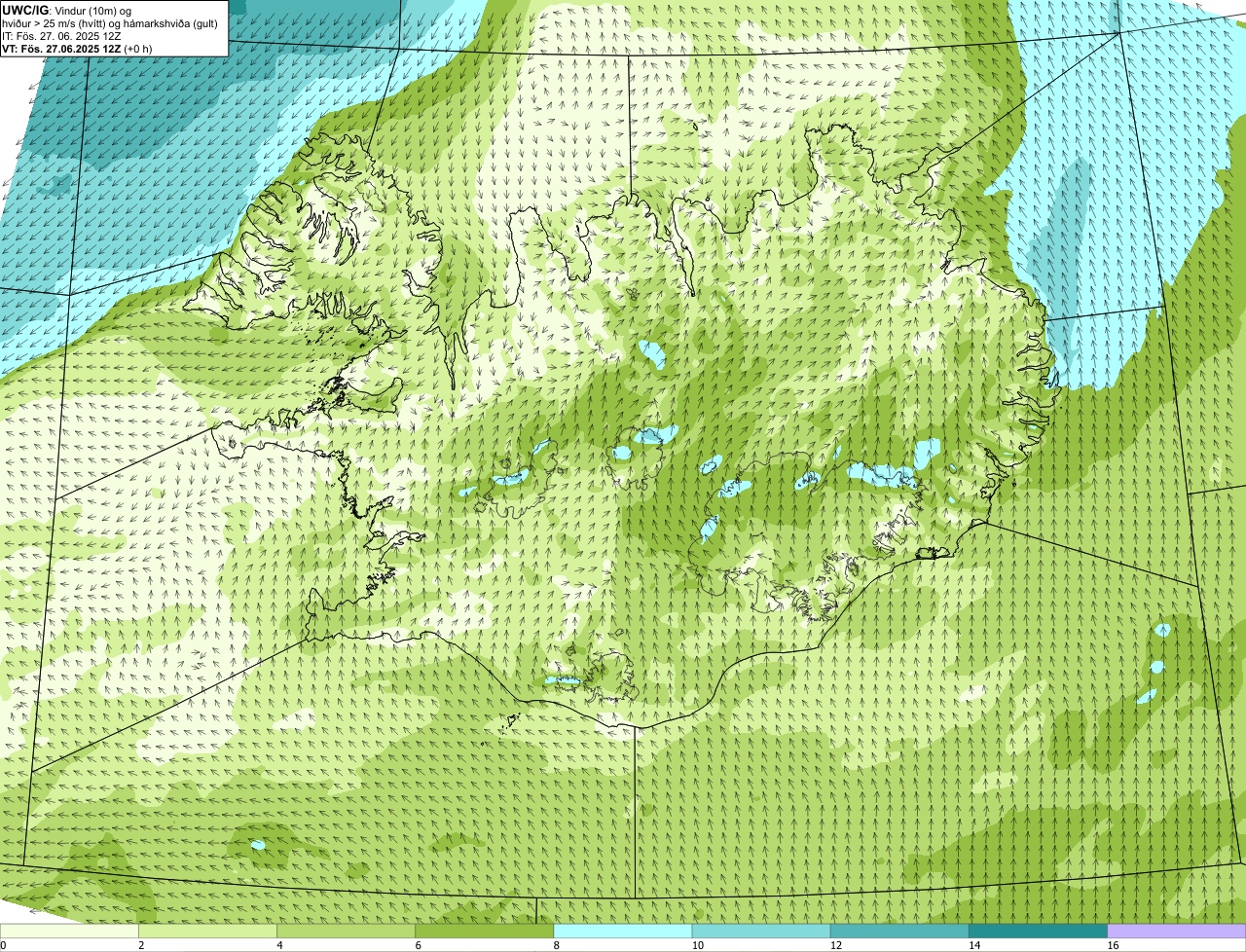Click the 12–14 m/s teal legend swatch
The width and height of the screenshot is (1246, 952).
(899, 932)
